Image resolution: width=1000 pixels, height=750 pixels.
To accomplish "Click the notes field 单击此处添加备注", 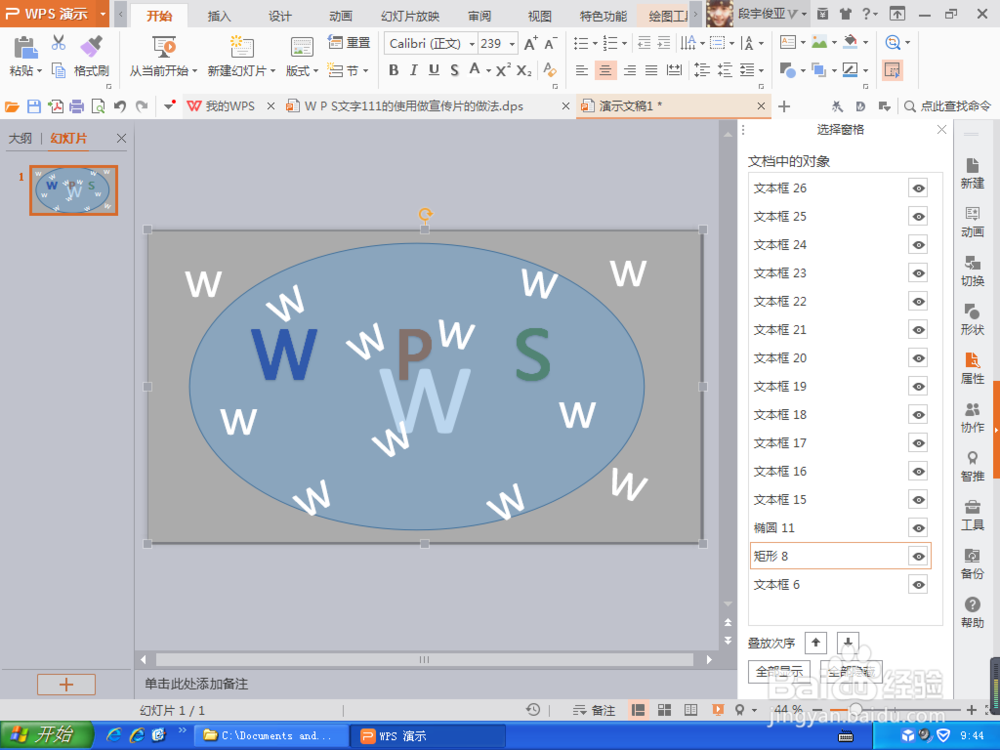I will pyautogui.click(x=196, y=684).
